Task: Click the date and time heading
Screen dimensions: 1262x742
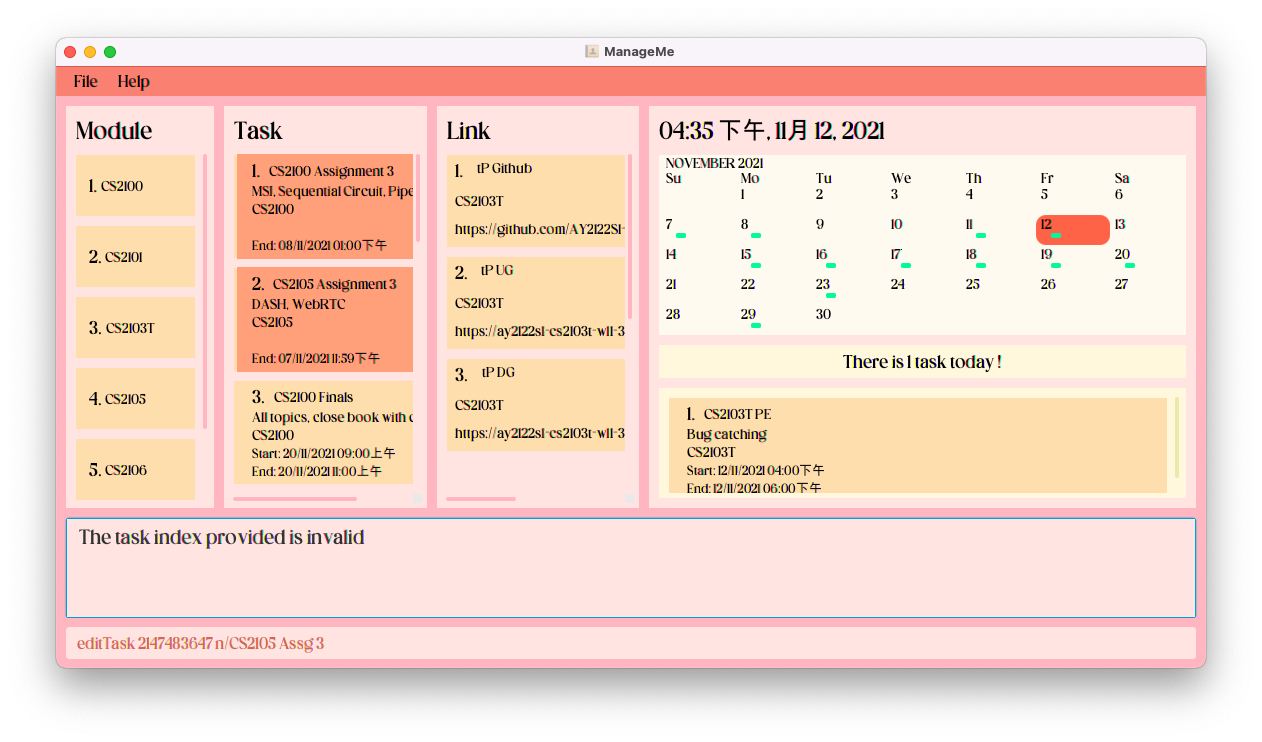Action: pyautogui.click(x=772, y=131)
